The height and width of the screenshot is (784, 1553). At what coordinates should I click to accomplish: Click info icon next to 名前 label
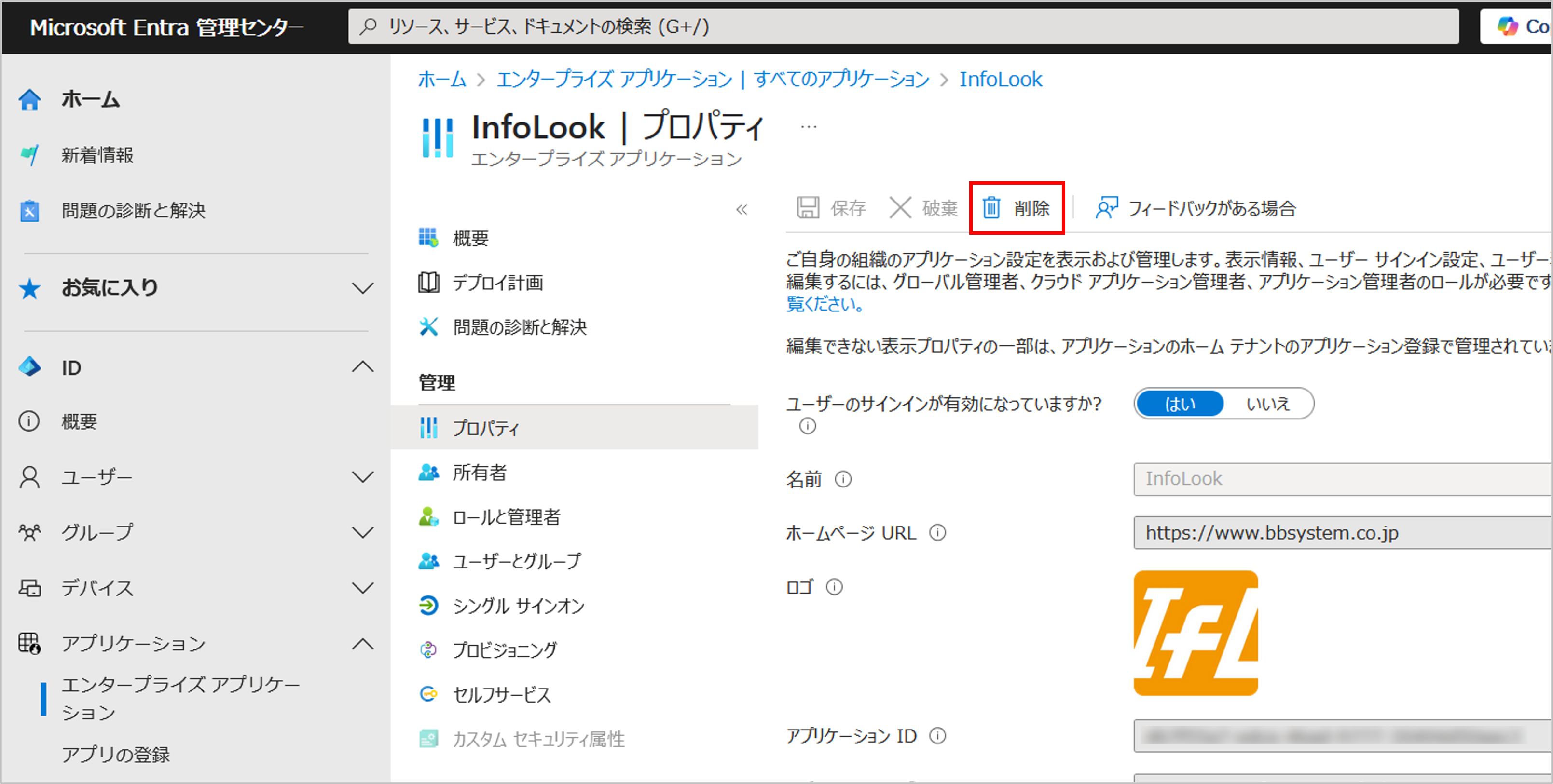pyautogui.click(x=843, y=479)
